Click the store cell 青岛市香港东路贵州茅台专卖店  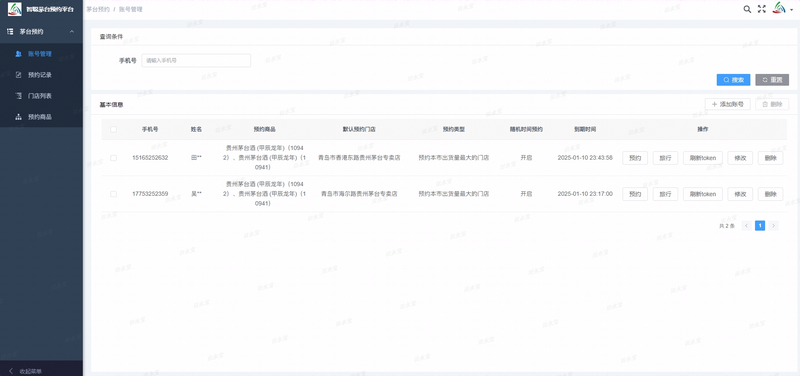point(359,158)
